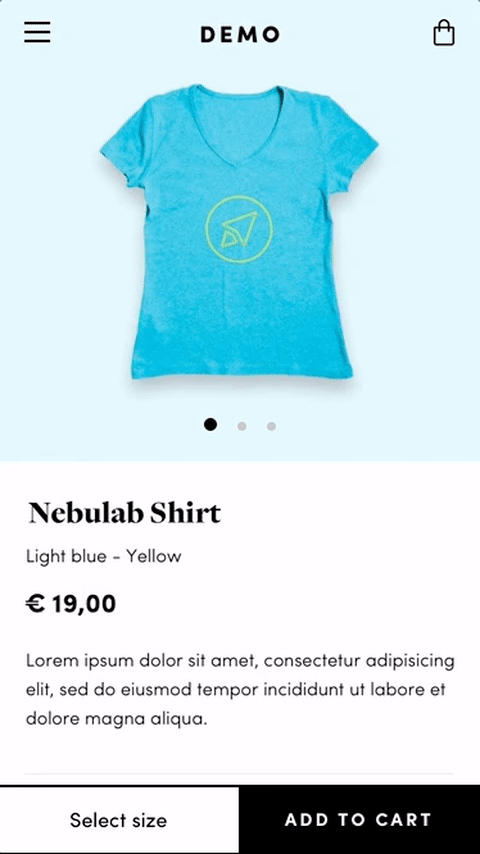
Task: Open the Select size dropdown
Action: point(119,819)
